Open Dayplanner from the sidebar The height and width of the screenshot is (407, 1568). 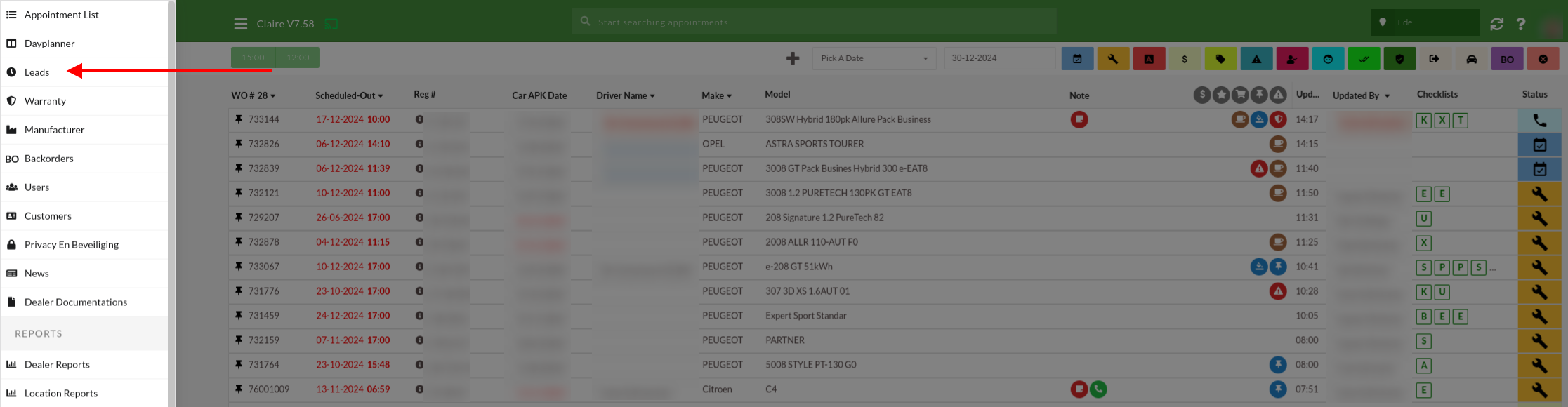(49, 44)
